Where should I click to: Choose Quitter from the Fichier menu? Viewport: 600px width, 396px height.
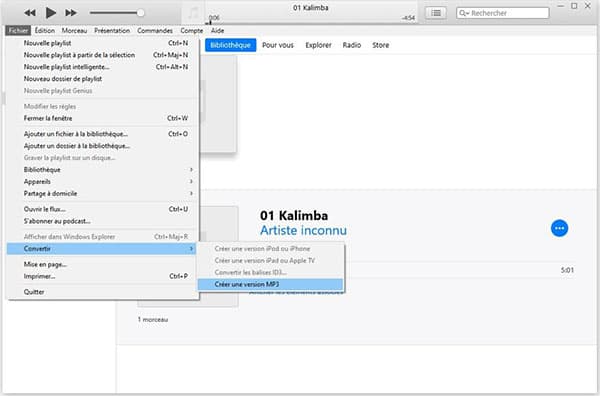(x=103, y=292)
